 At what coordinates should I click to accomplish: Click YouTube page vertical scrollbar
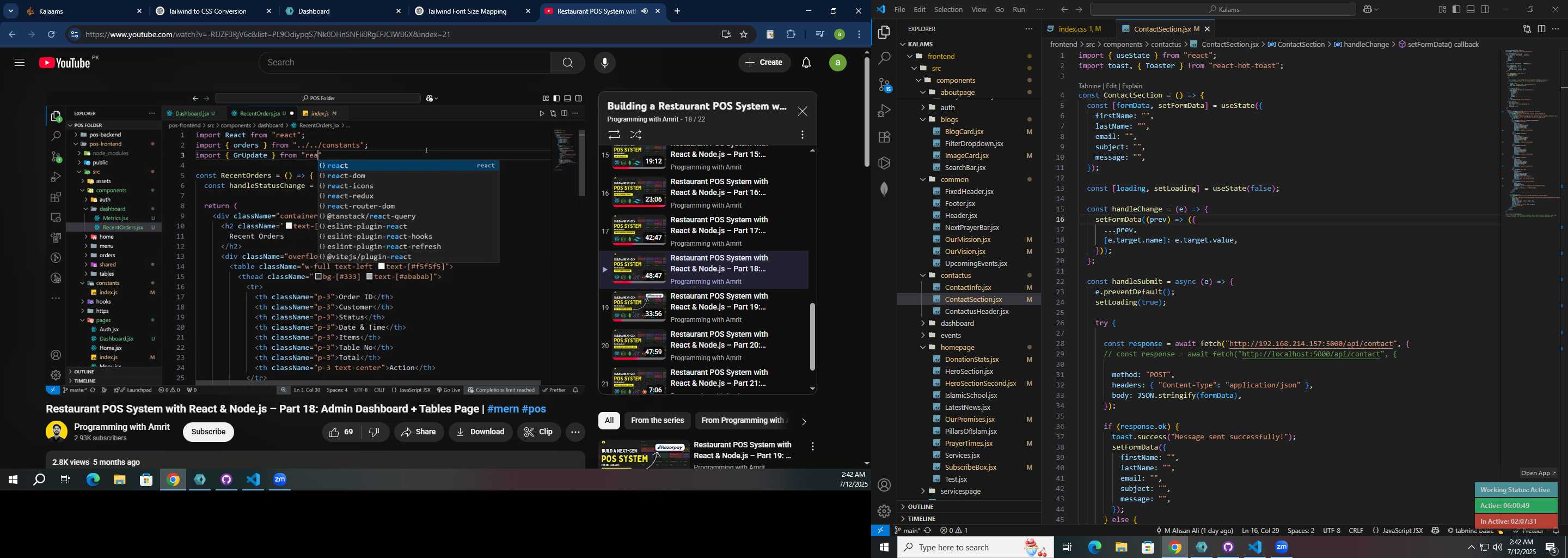click(867, 112)
